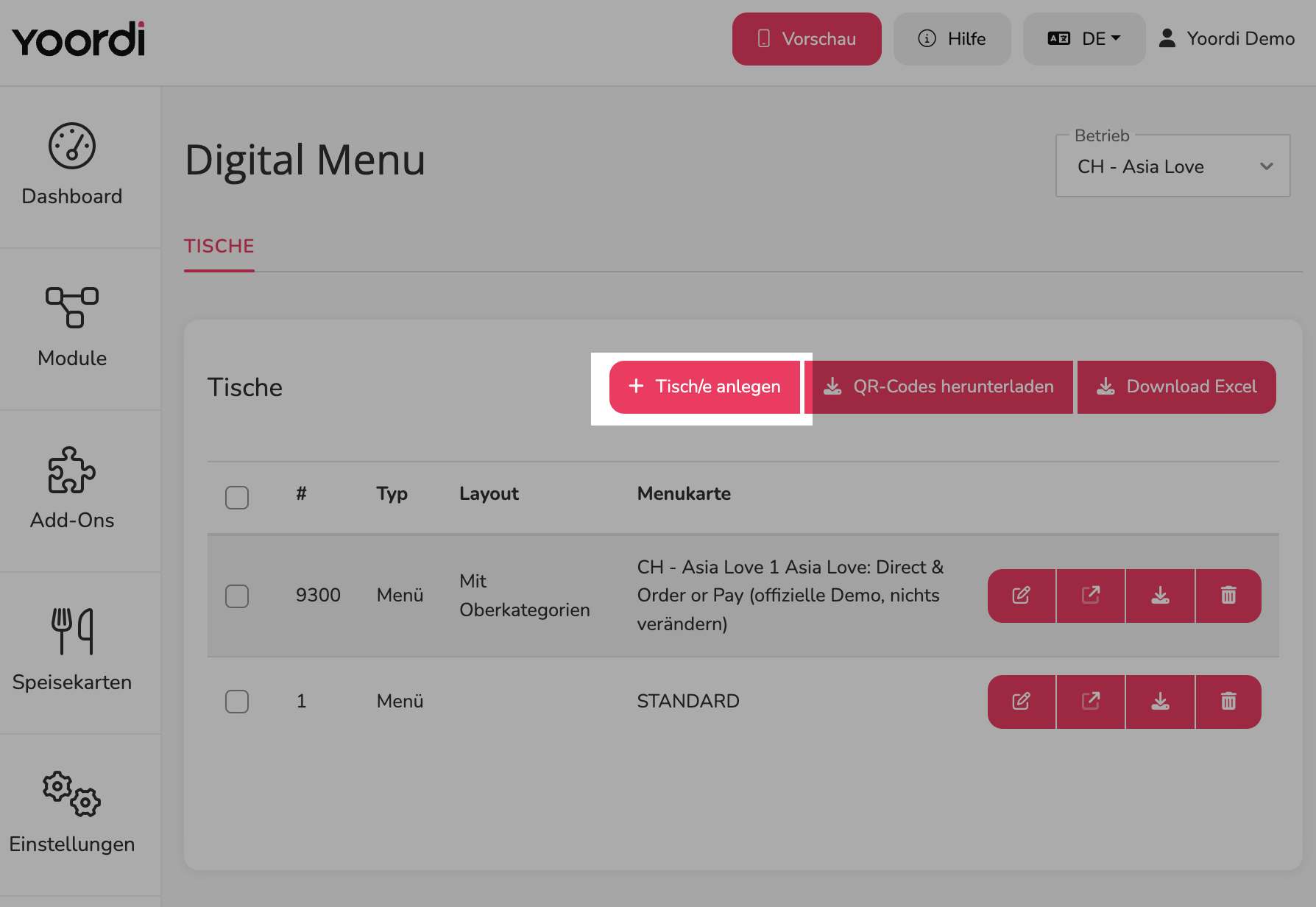Screen dimensions: 1316x907
Task: Click Tisch/e anlegen button
Action: (x=704, y=387)
